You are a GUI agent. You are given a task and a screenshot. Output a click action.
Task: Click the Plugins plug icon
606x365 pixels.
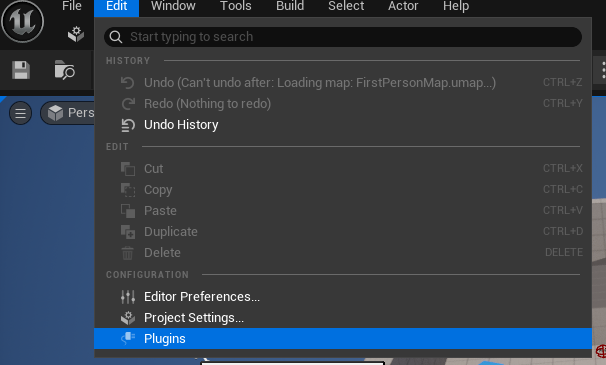128,339
